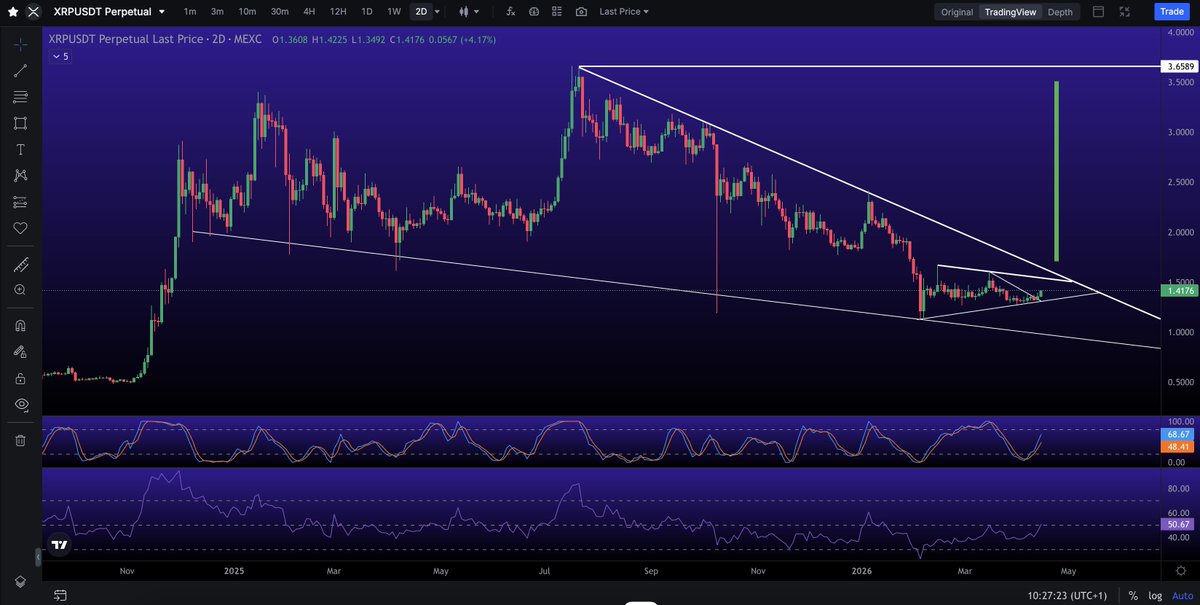The width and height of the screenshot is (1200, 605).
Task: Switch to the Depth chart view
Action: [x=1060, y=12]
